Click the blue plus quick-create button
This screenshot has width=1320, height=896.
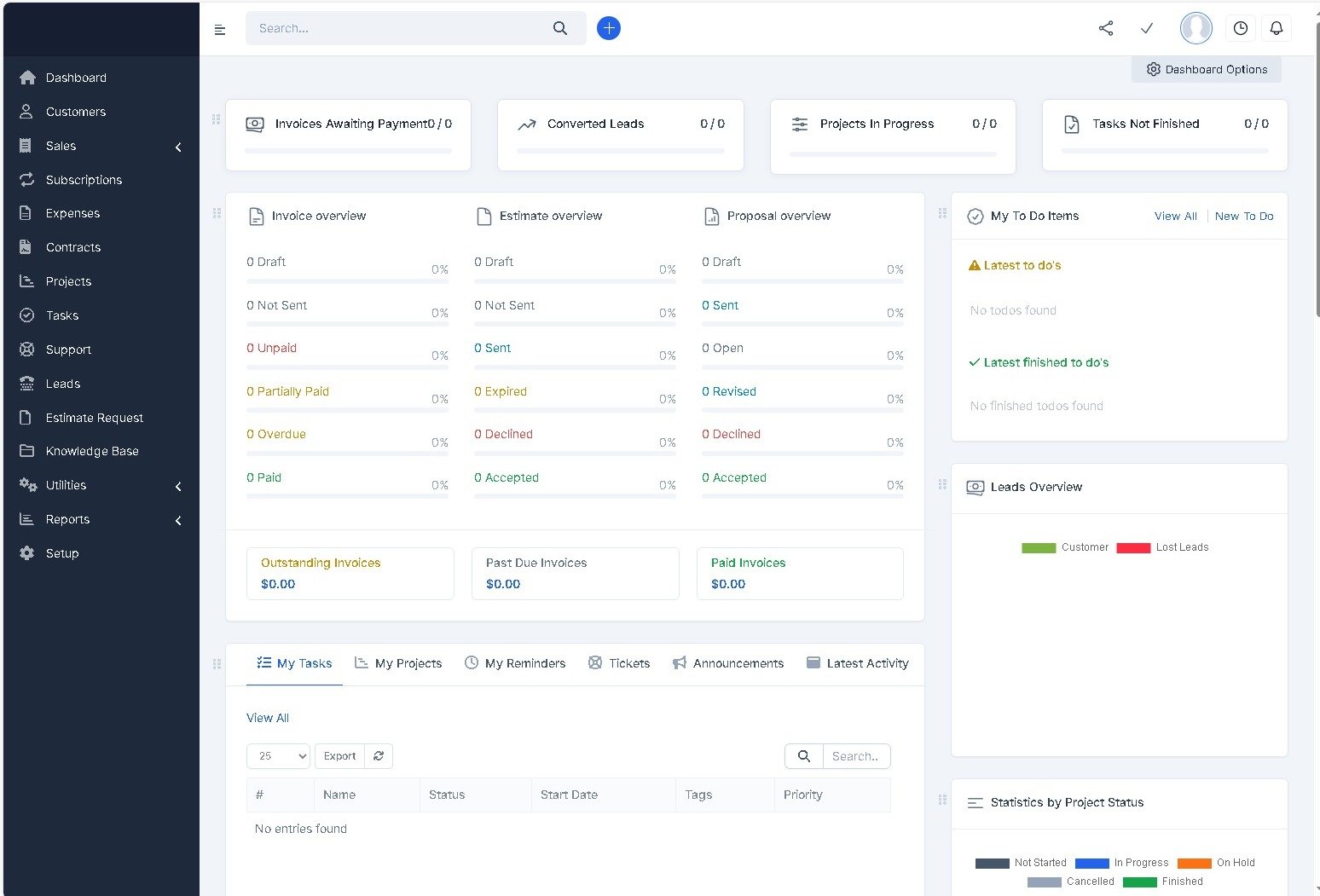click(609, 28)
